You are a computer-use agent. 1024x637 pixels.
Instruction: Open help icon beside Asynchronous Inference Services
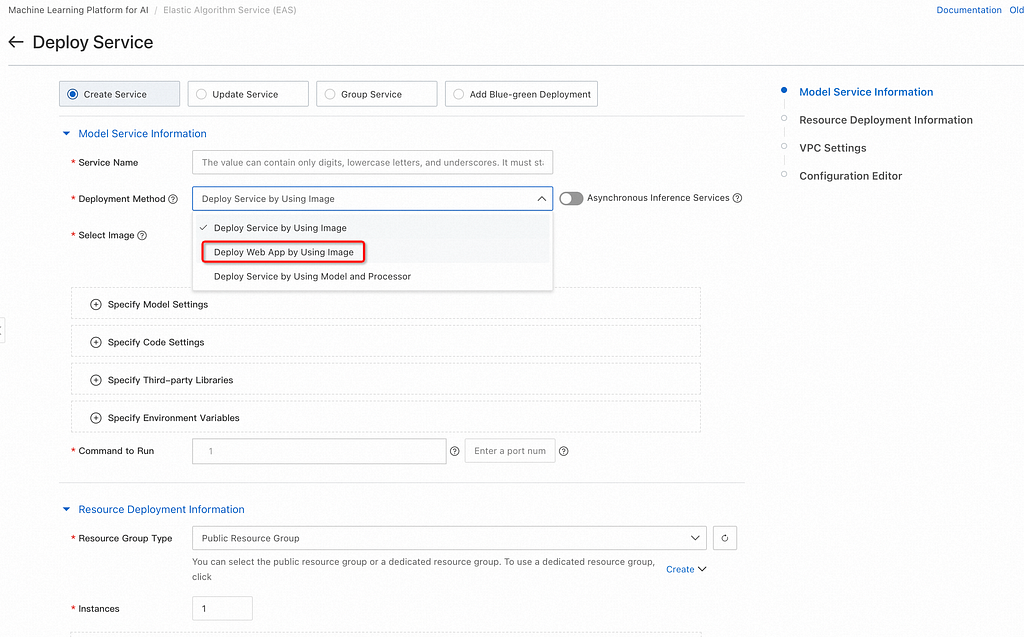(x=737, y=198)
